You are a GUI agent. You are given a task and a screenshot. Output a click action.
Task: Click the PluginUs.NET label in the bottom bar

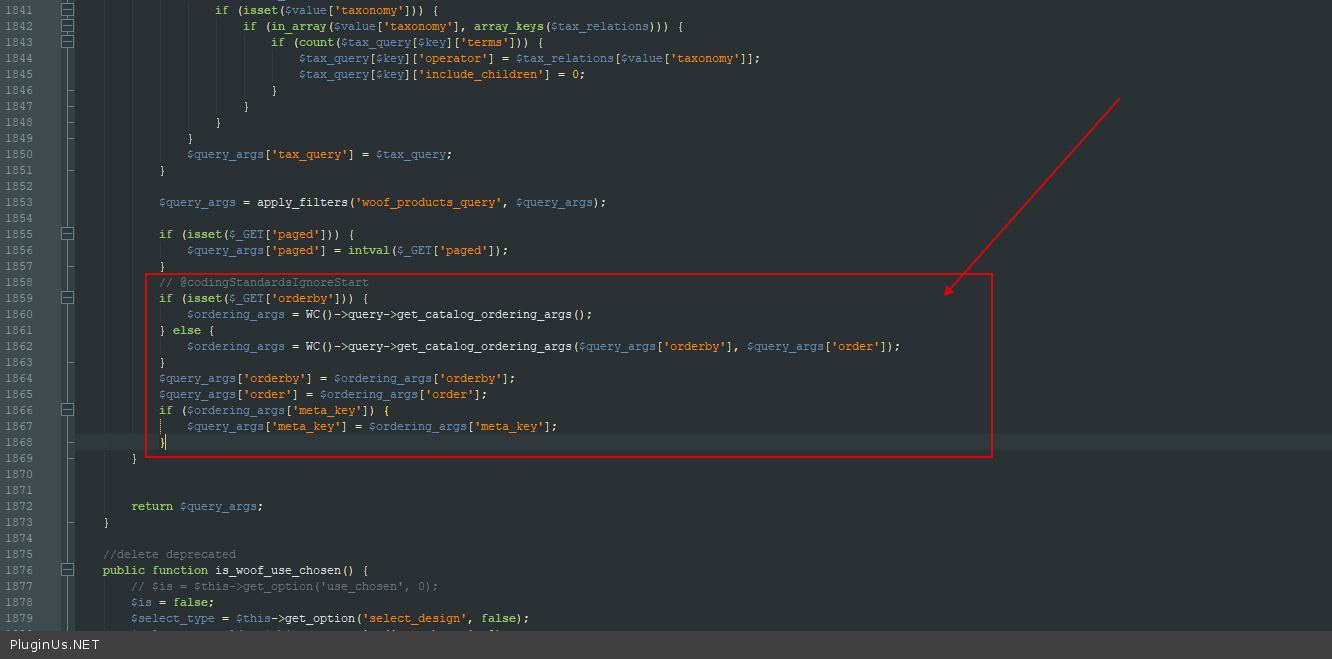(x=55, y=645)
